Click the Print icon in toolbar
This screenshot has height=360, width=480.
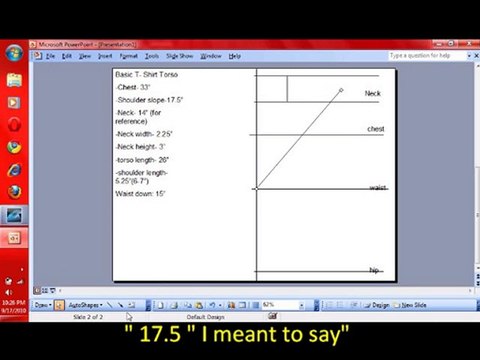174,305
